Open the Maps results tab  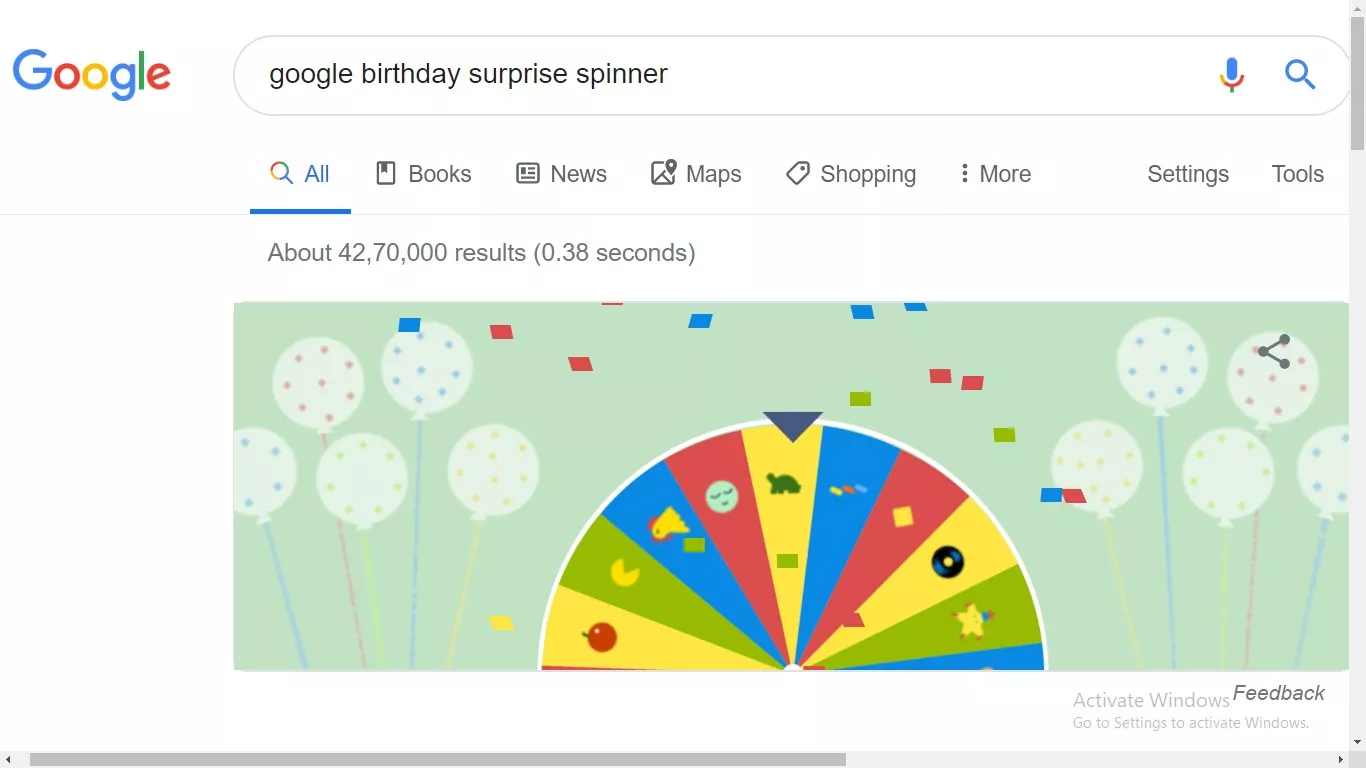[x=696, y=174]
